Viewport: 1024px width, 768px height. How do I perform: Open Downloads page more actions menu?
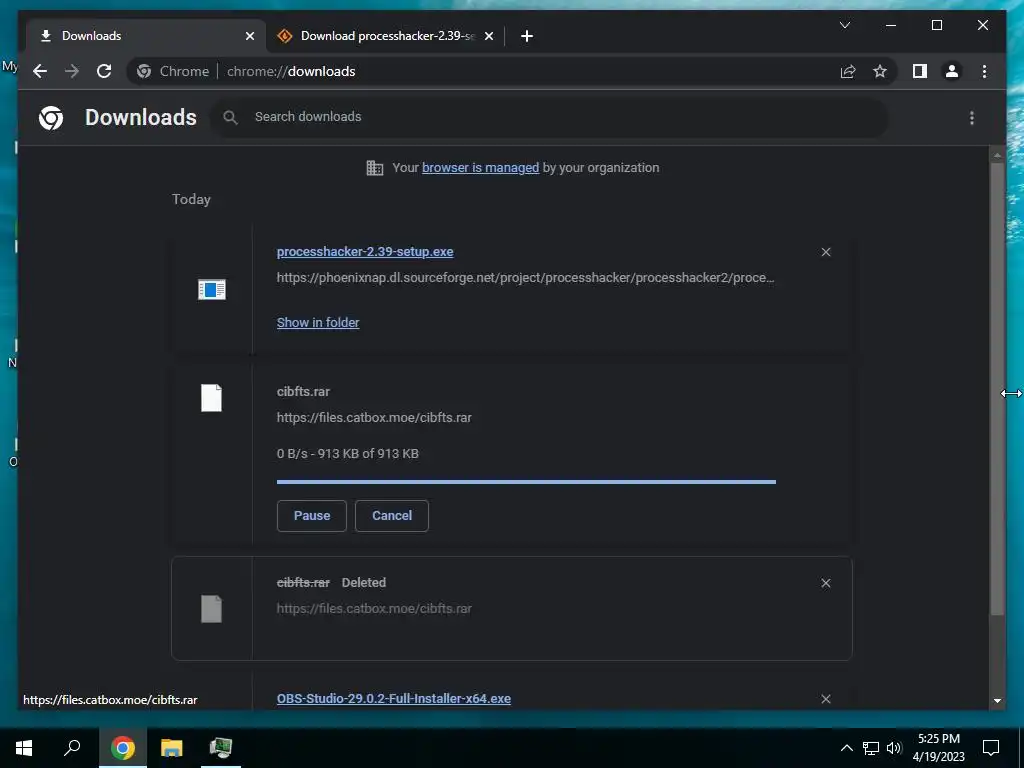click(x=972, y=118)
